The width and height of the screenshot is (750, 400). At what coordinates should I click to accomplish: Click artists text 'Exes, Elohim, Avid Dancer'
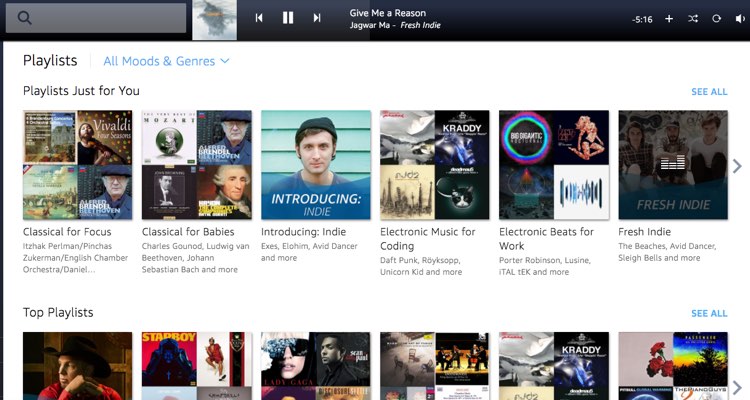point(309,246)
